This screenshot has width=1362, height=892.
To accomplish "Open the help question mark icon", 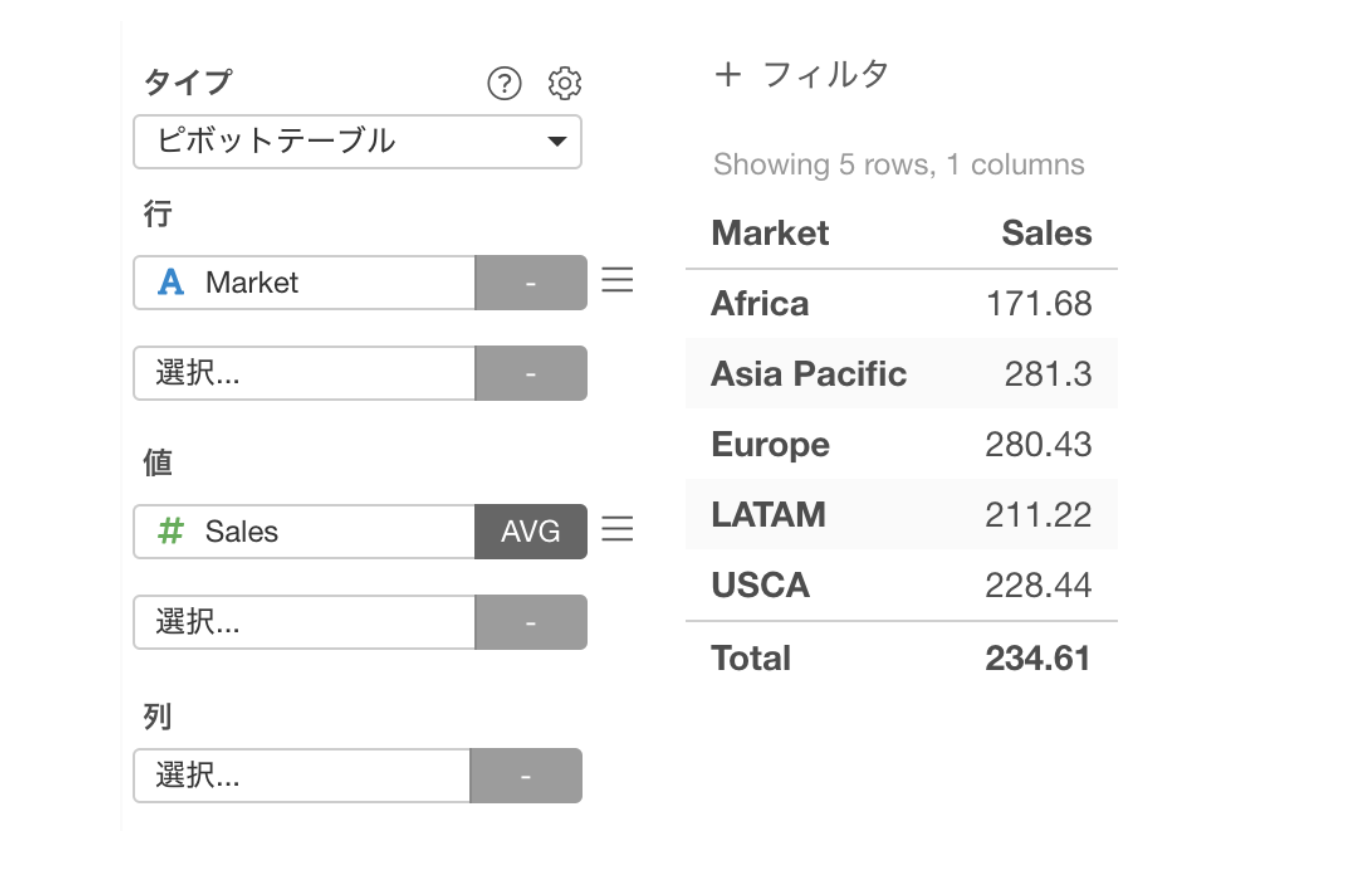I will click(504, 84).
